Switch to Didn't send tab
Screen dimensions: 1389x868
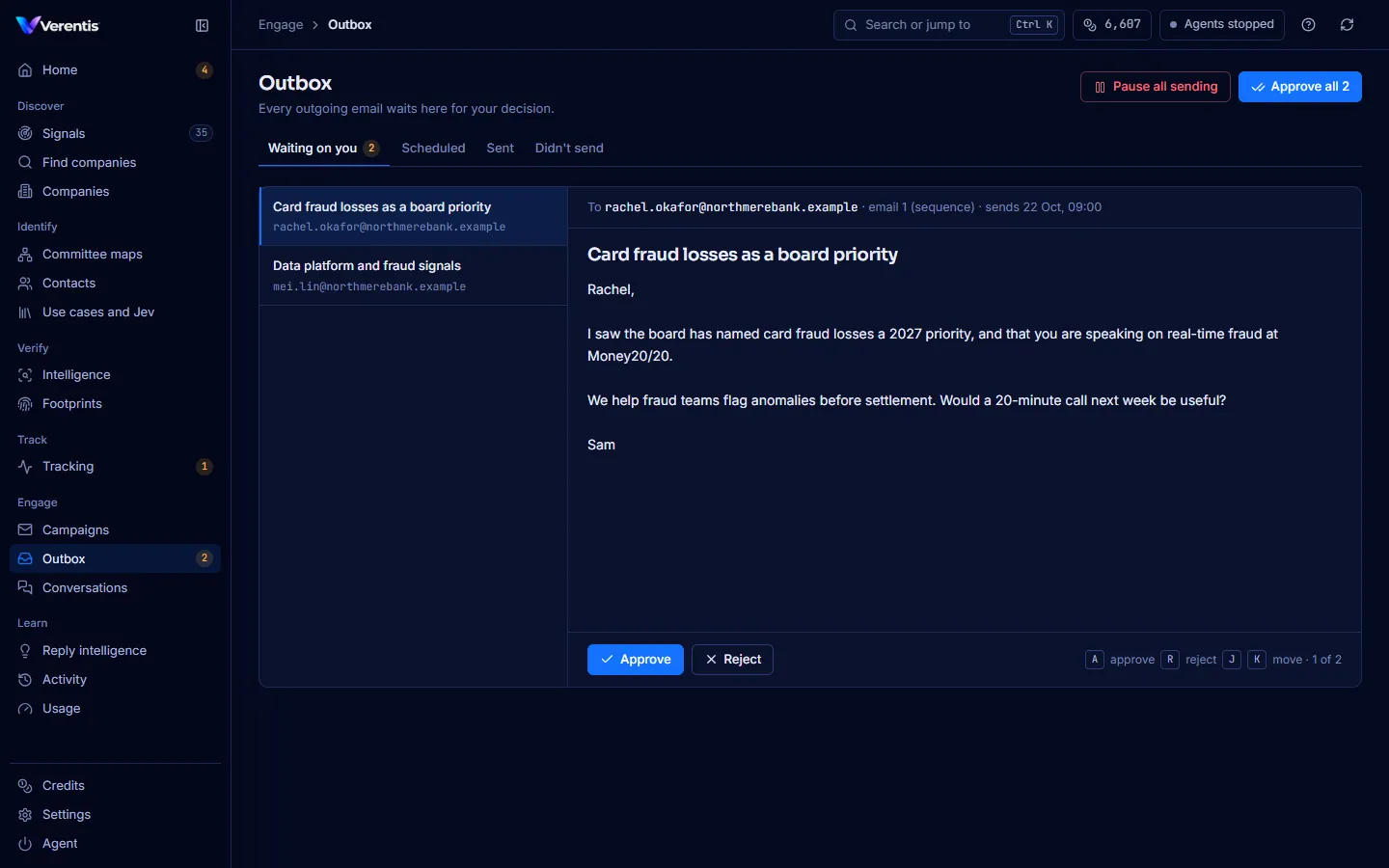[569, 149]
